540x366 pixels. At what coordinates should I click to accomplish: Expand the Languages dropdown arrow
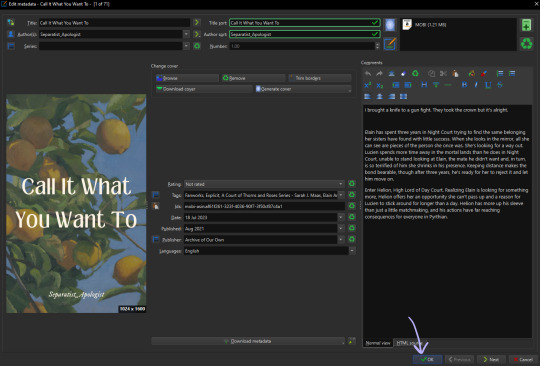tap(352, 251)
